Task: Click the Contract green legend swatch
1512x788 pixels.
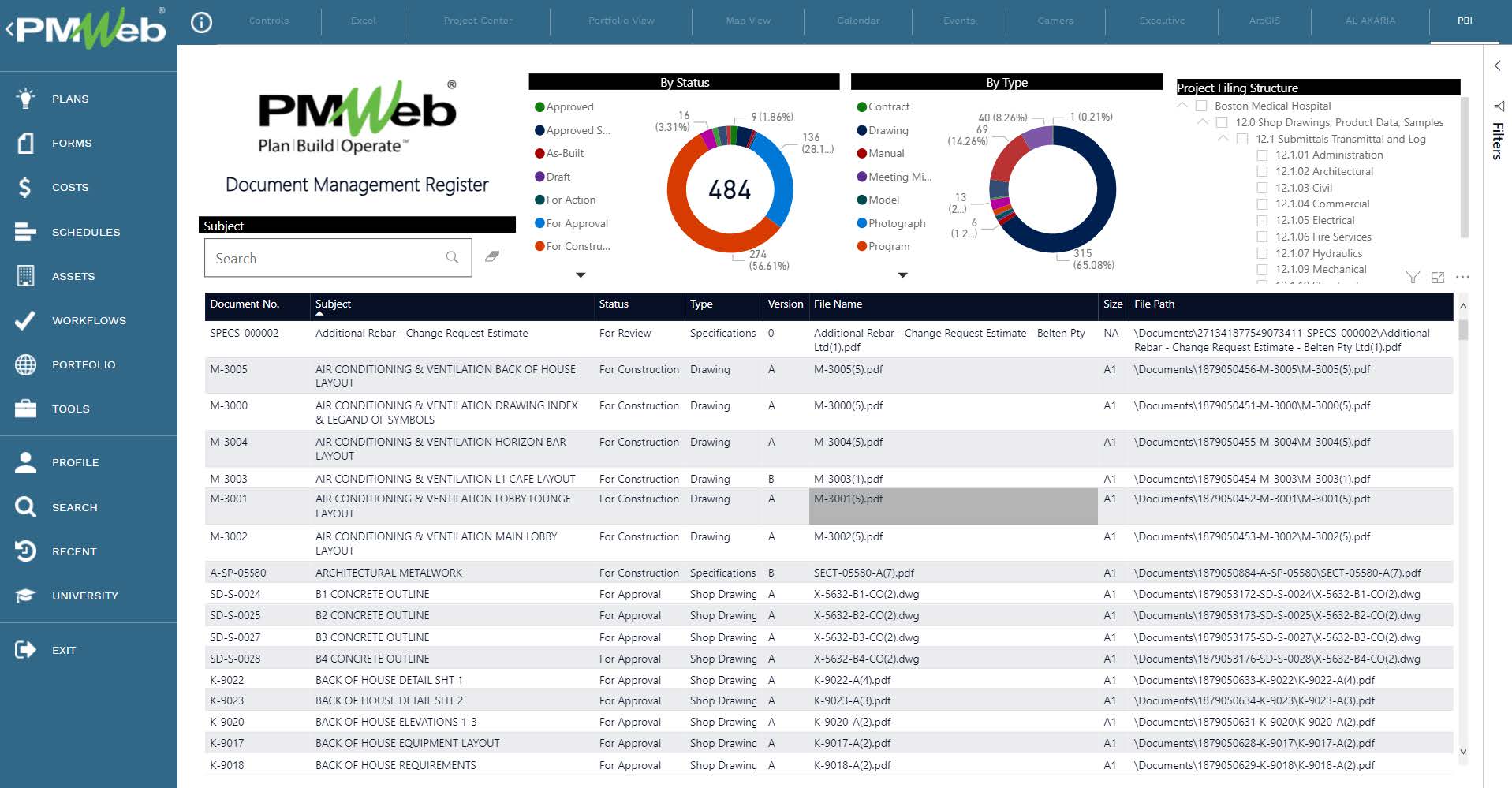Action: 862,107
